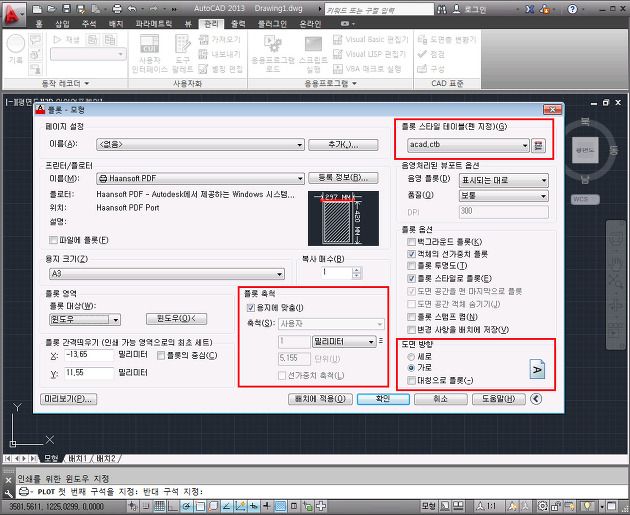Open the Help question mark icon
Image resolution: width=630 pixels, height=515 pixels.
[573, 9]
